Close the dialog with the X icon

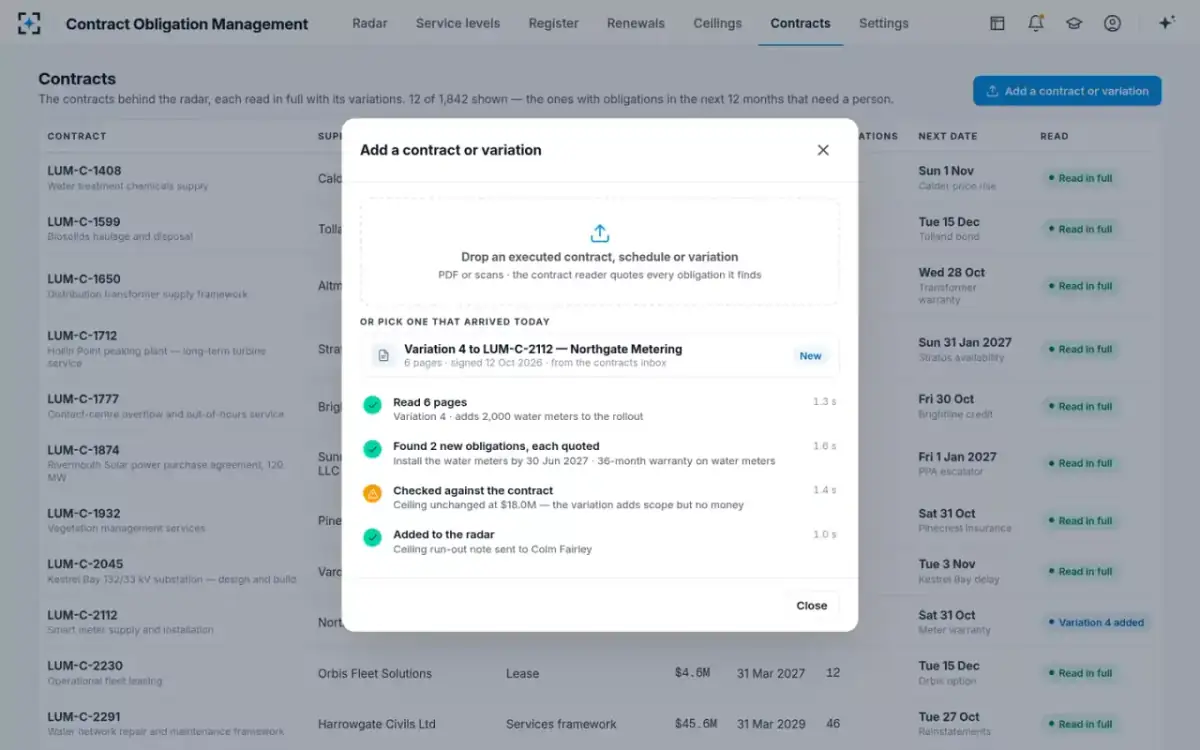[x=823, y=150]
